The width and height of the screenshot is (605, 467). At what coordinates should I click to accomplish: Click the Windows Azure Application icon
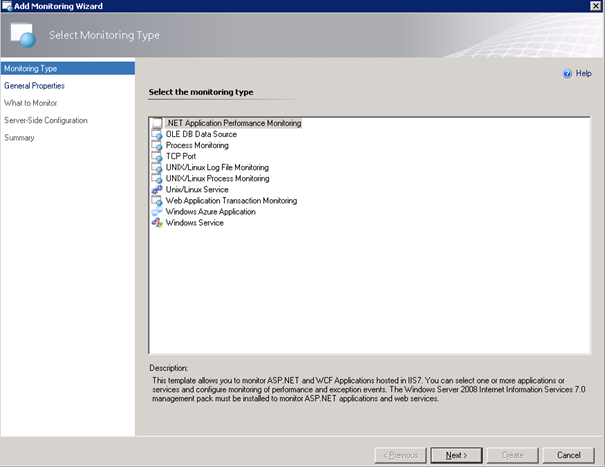tap(157, 212)
